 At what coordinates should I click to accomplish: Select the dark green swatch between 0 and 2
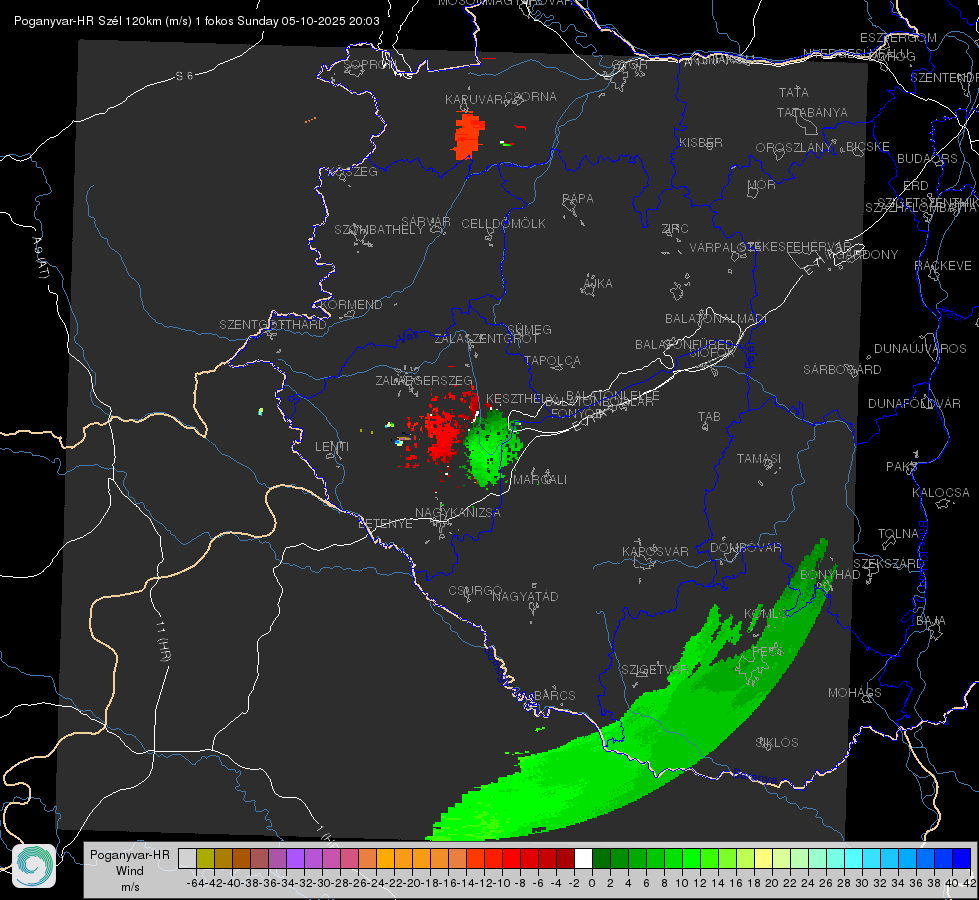[601, 858]
